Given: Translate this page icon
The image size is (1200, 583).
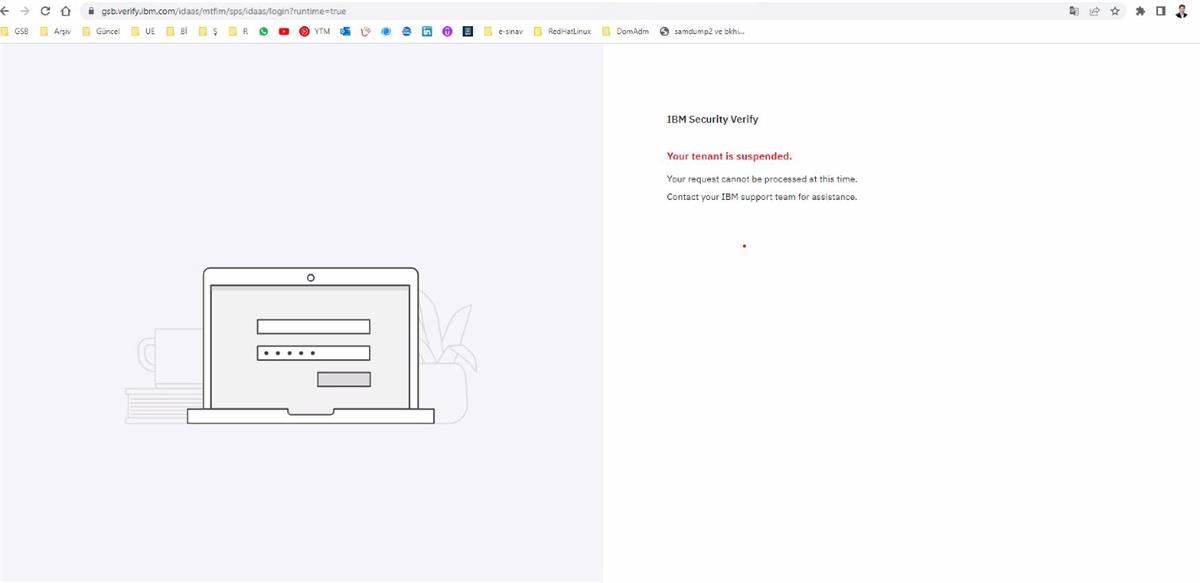Looking at the screenshot, I should pos(1074,11).
